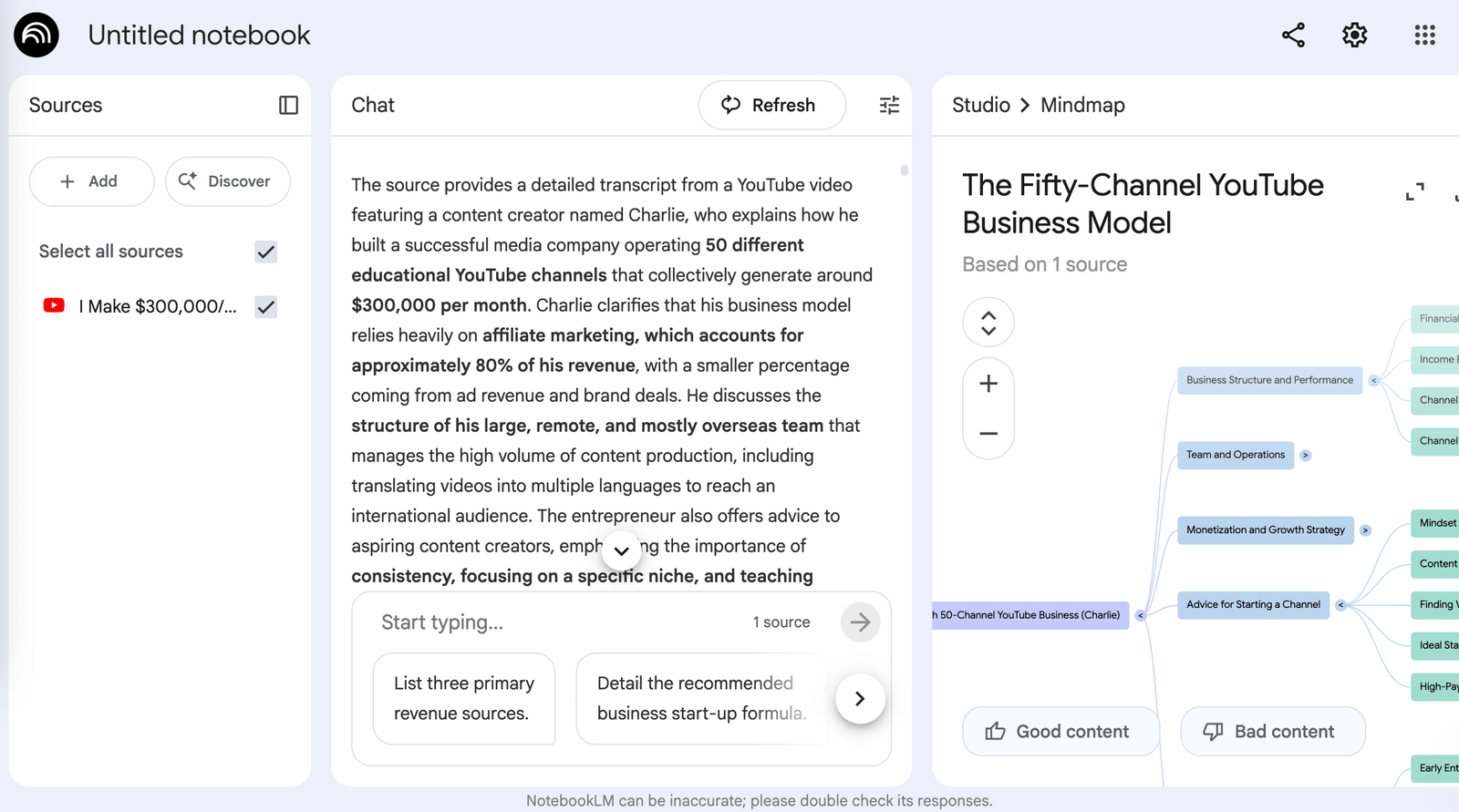This screenshot has height=812, width=1459.
Task: Click the share notebook icon
Action: pos(1293,36)
